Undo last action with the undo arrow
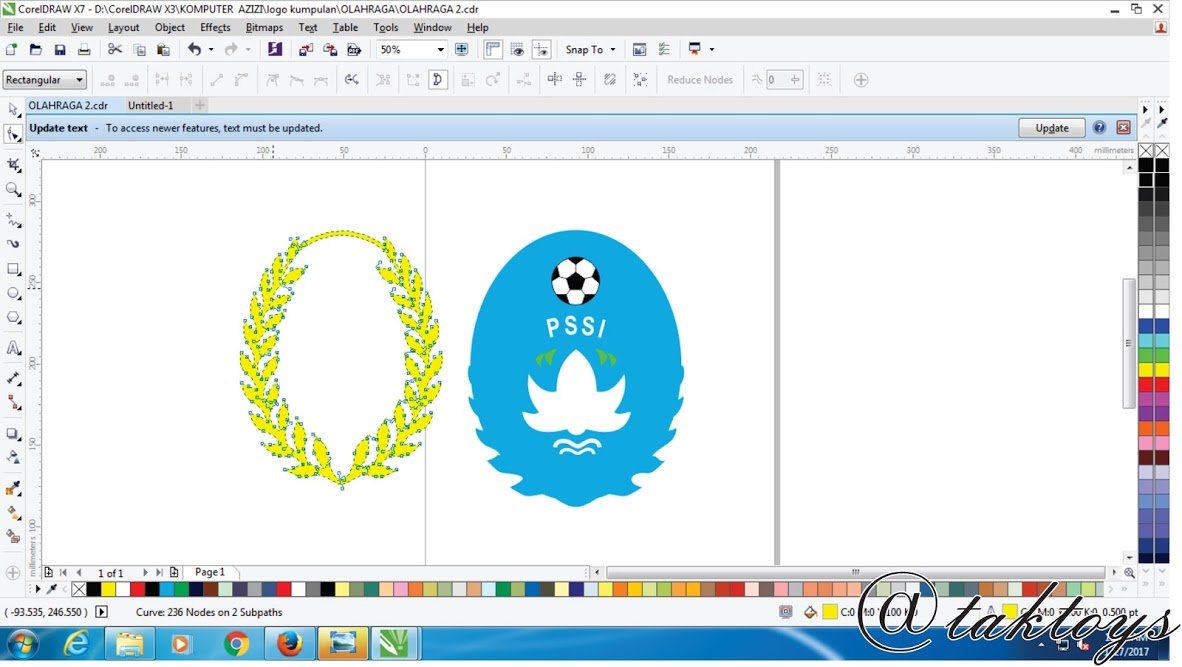 (x=194, y=50)
